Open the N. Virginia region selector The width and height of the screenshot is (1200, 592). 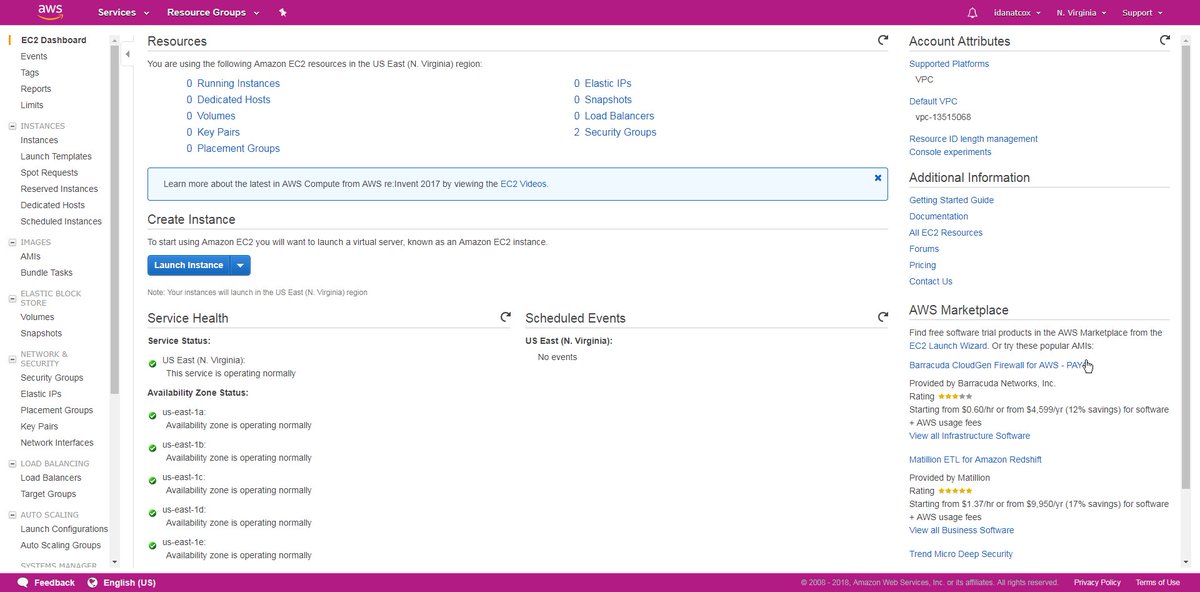[x=1082, y=13]
